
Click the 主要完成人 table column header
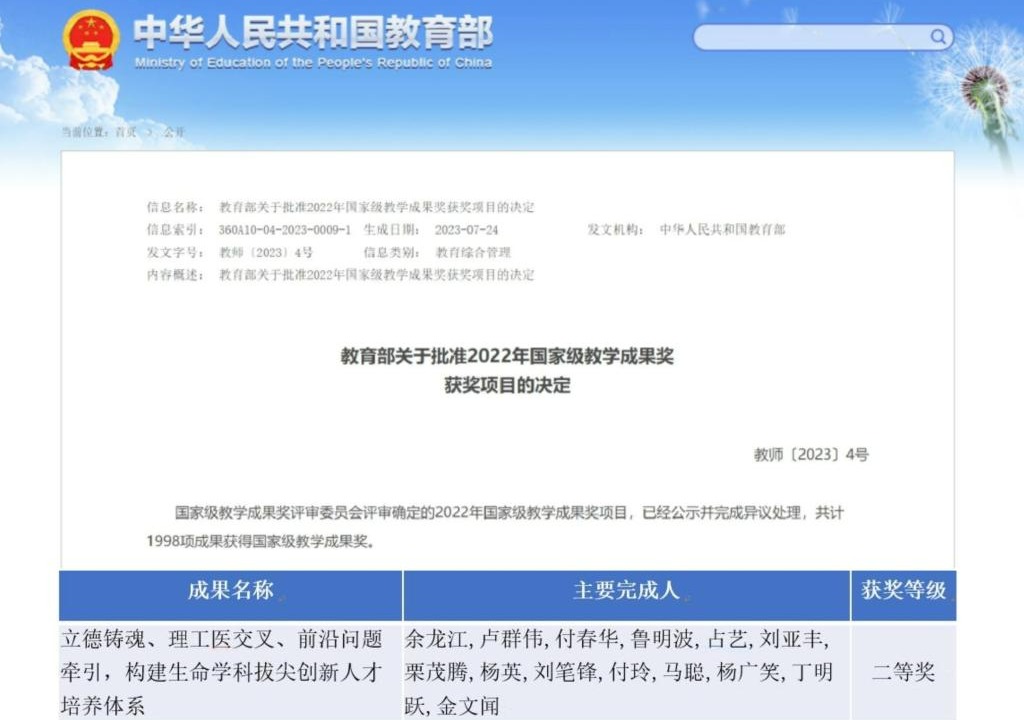626,590
